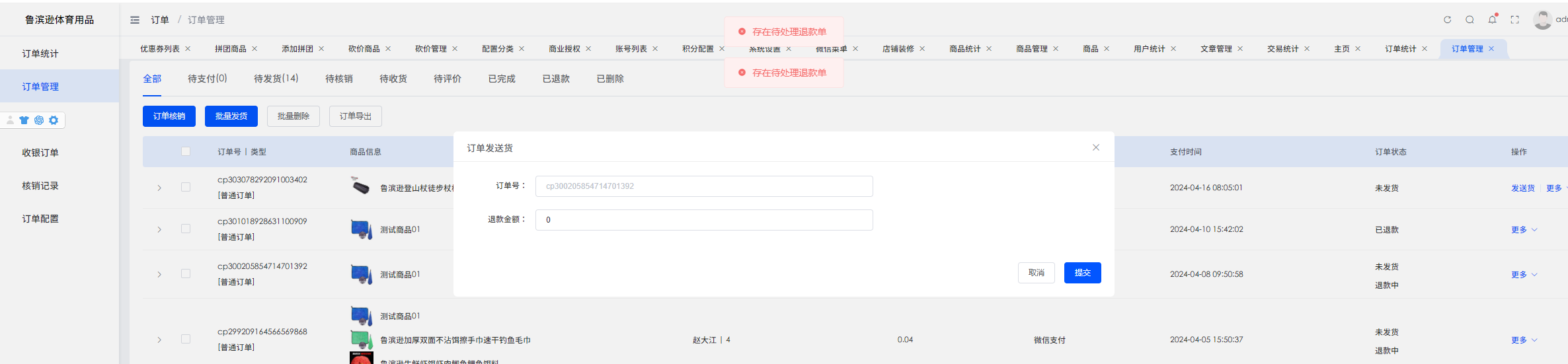Expand row of order cp300205854714701392
The height and width of the screenshot is (364, 1568).
[x=159, y=274]
